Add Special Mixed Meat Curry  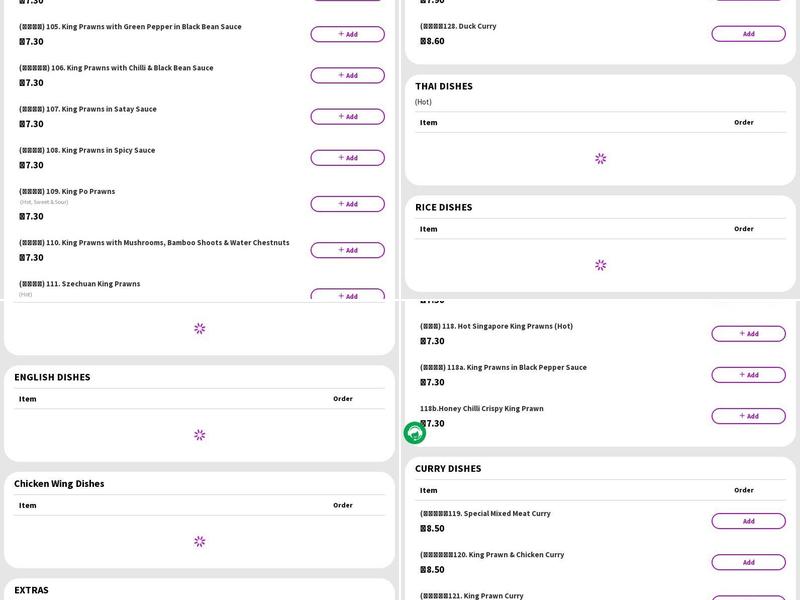(748, 521)
